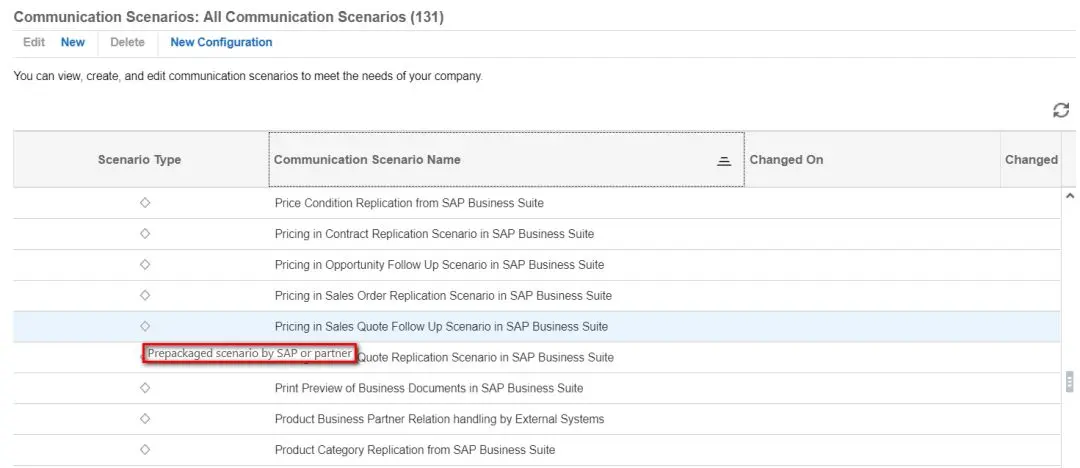This screenshot has width=1080, height=468.
Task: Click diamond icon for Pricing in Sales Order Replication
Action: 145,295
